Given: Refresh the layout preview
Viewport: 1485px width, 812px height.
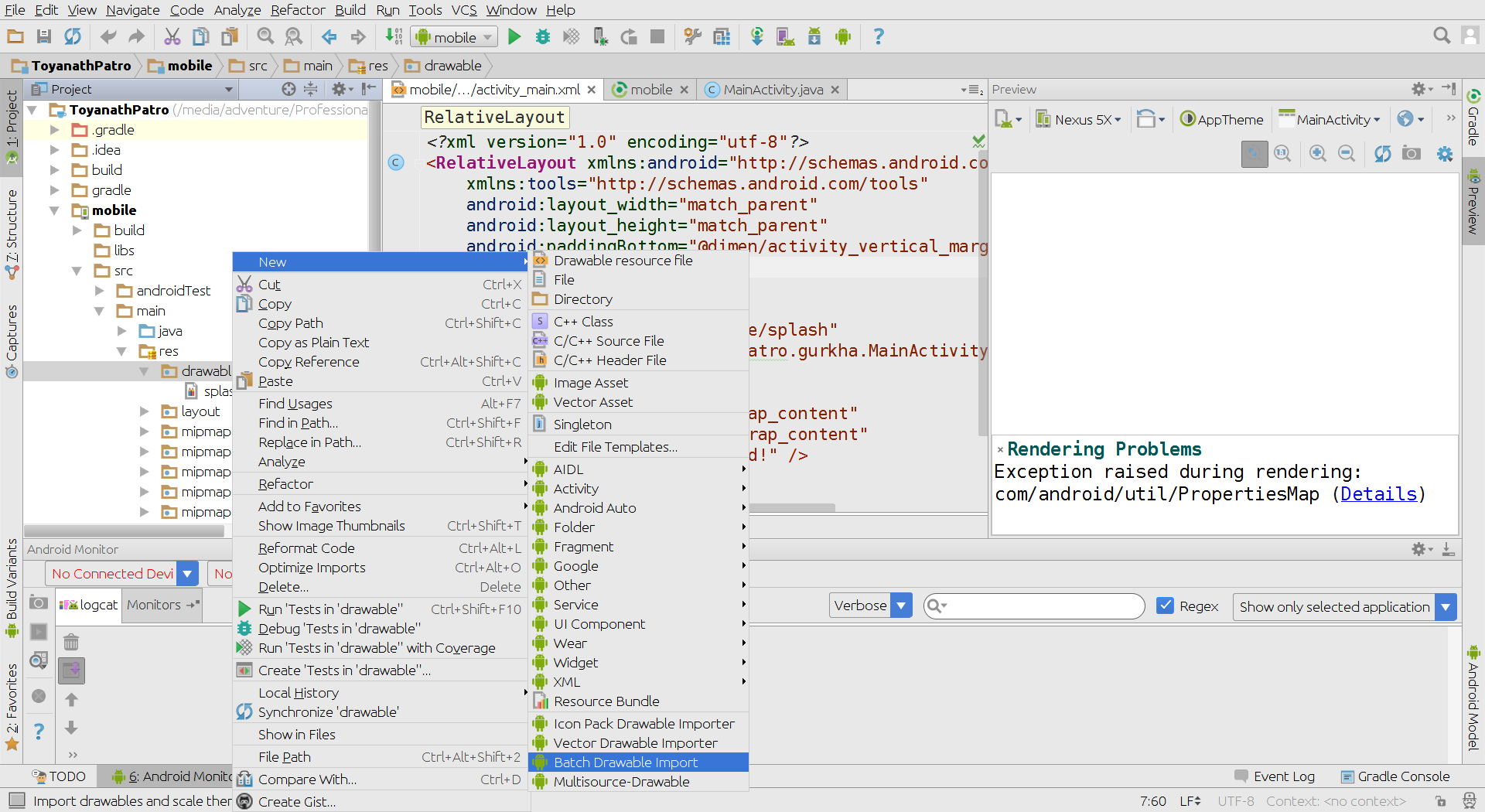Looking at the screenshot, I should [x=1382, y=154].
